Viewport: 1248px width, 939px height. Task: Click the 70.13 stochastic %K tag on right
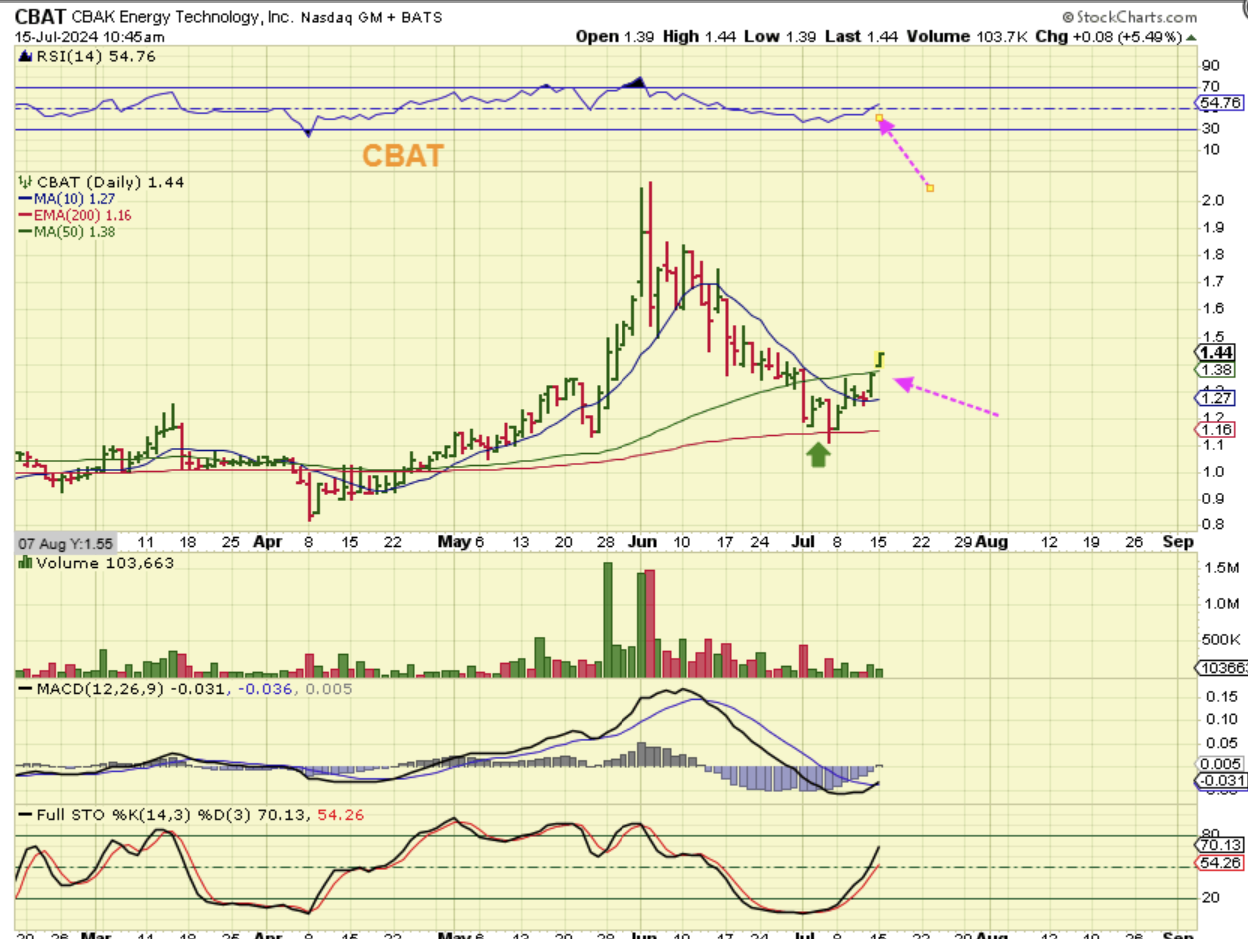click(1219, 844)
